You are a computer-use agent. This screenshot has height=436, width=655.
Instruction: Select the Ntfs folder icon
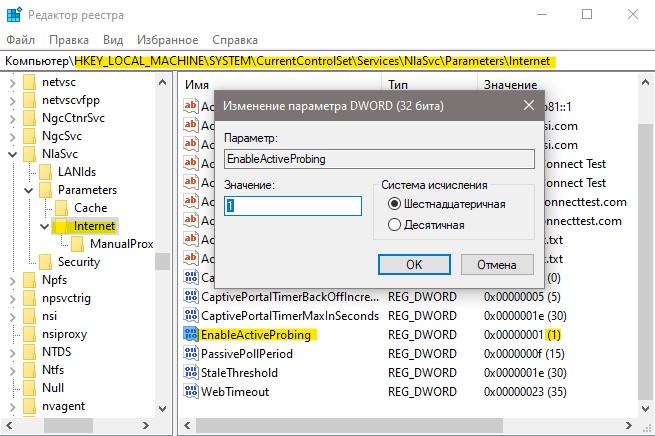click(x=30, y=370)
